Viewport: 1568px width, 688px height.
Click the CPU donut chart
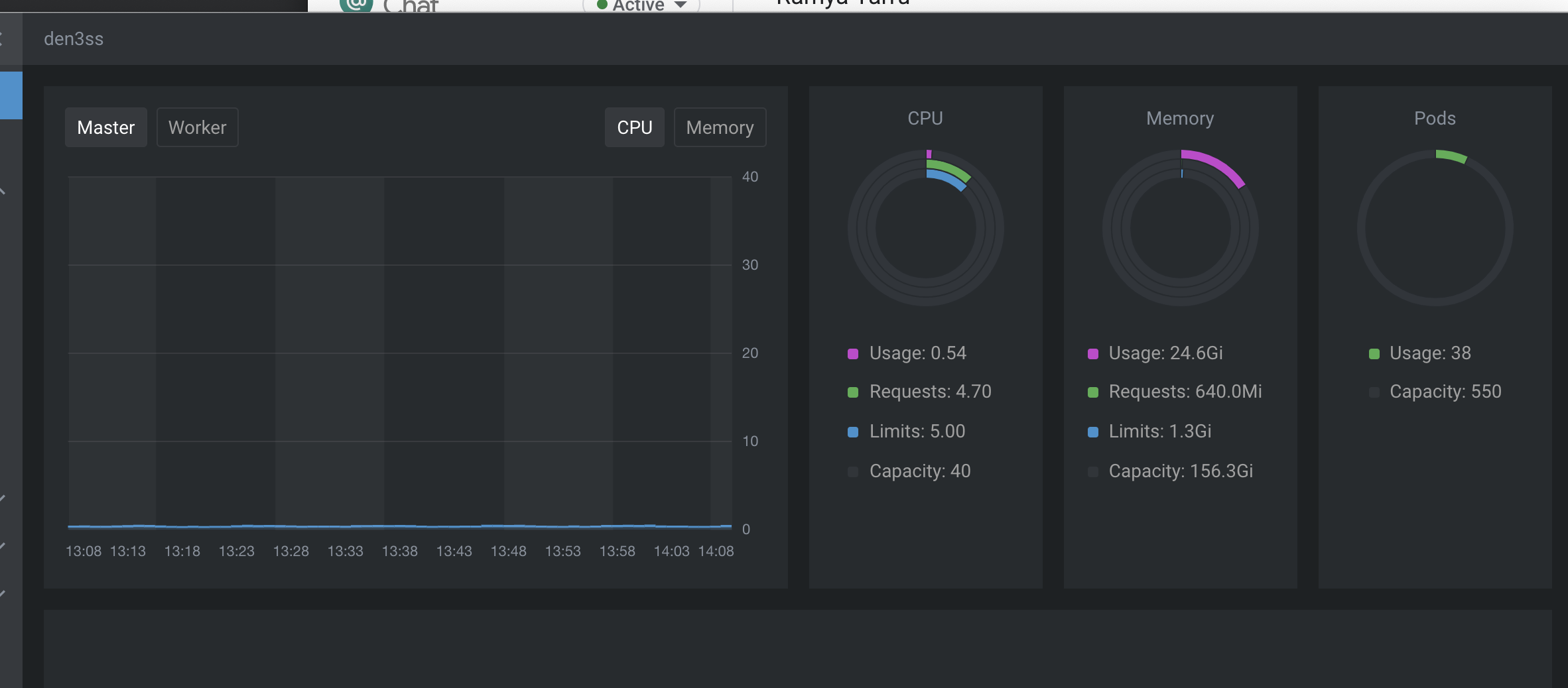pos(926,227)
